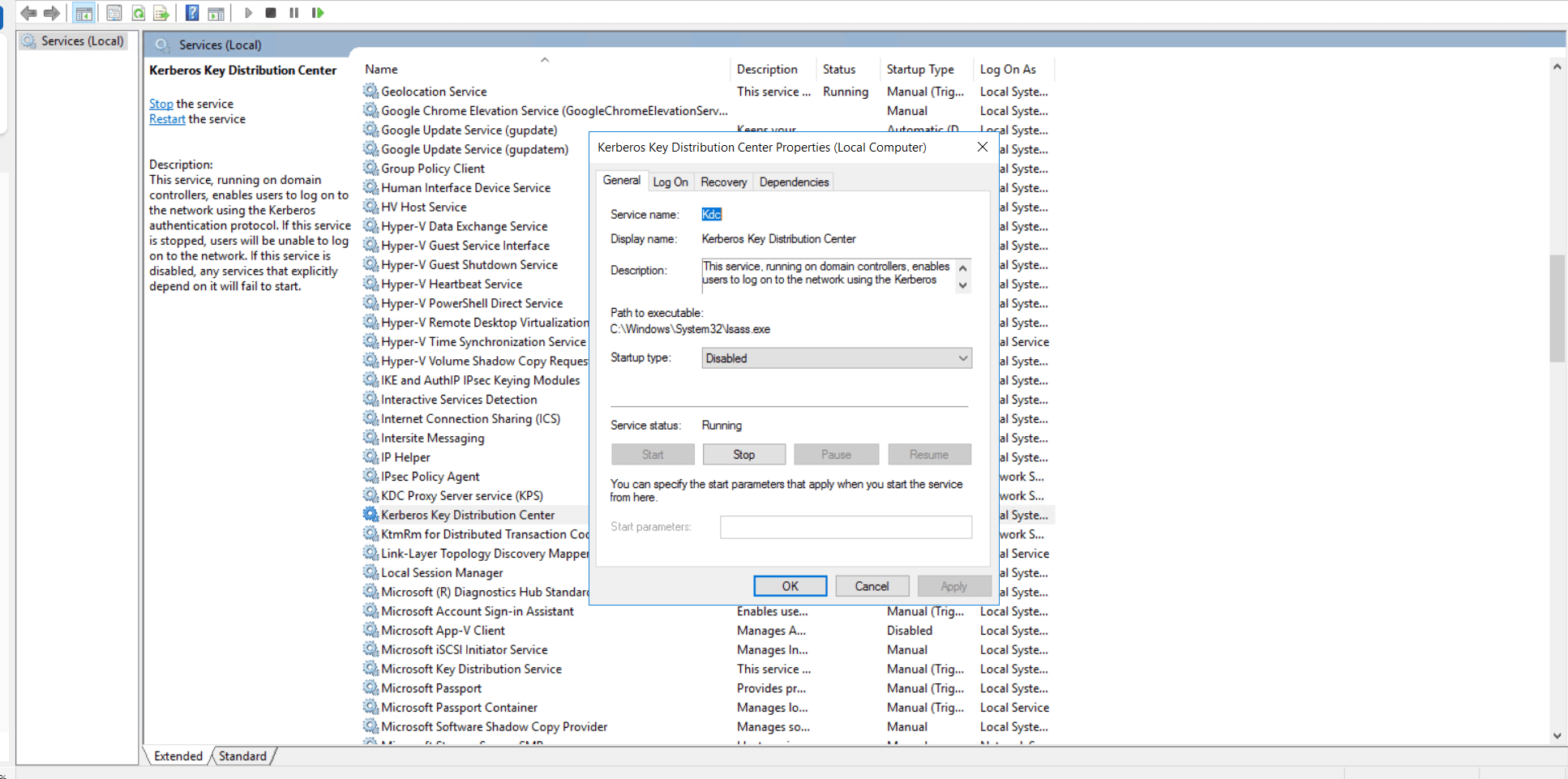The width and height of the screenshot is (1568, 779).
Task: Open Help using the toolbar icon
Action: [192, 12]
